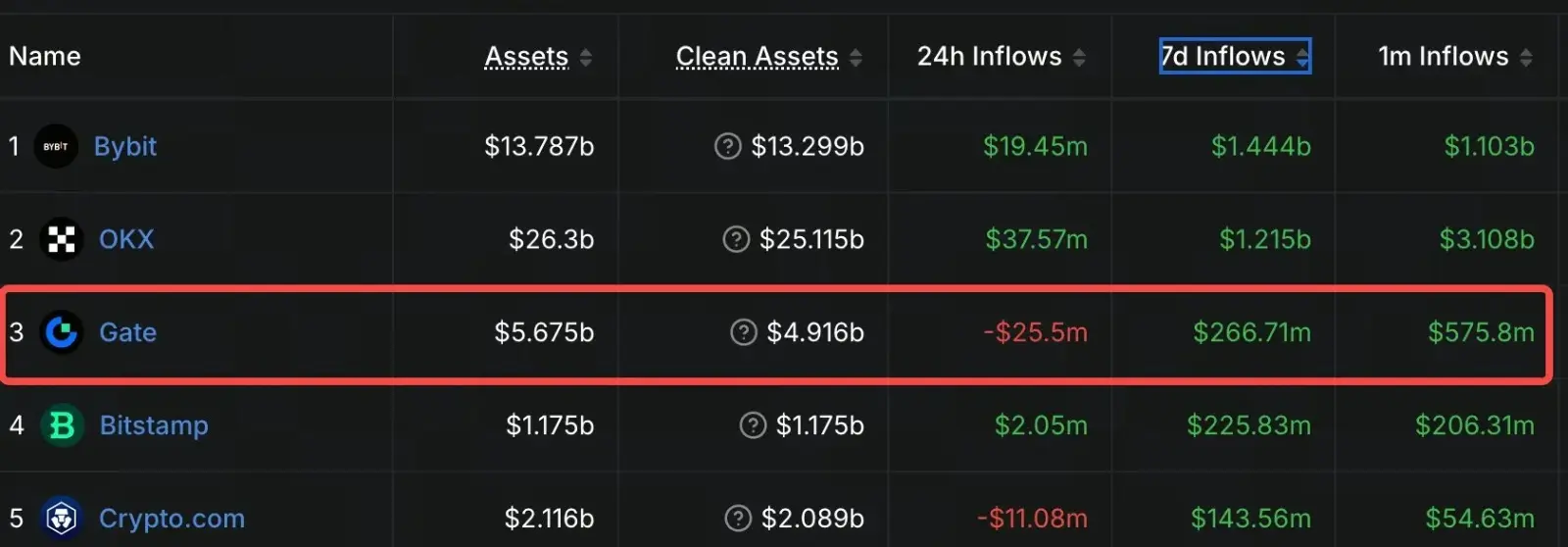Screen dimensions: 1568x547
Task: Click the Gate exchange logo icon
Action: [61, 332]
